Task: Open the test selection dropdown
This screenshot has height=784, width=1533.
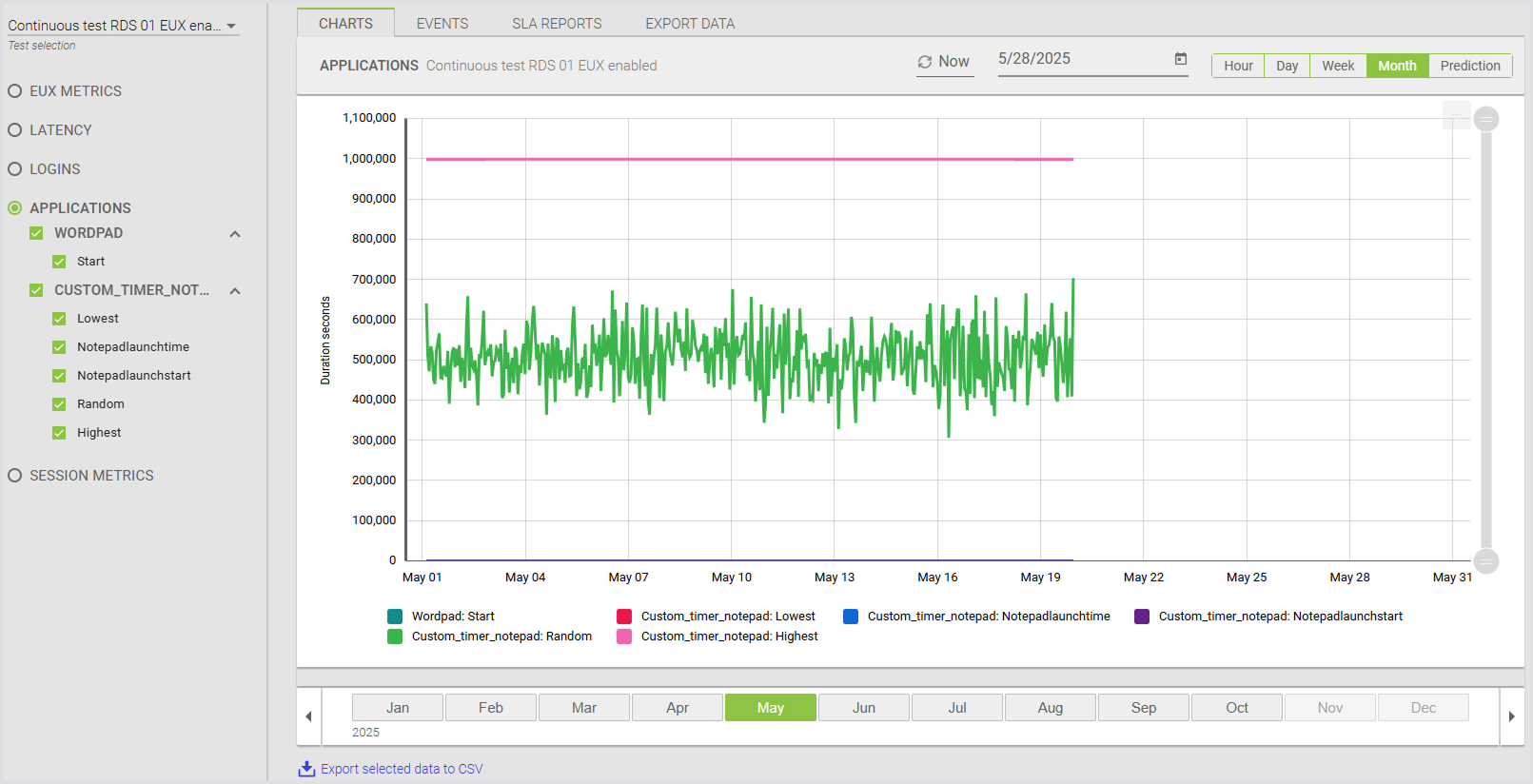Action: 231,27
